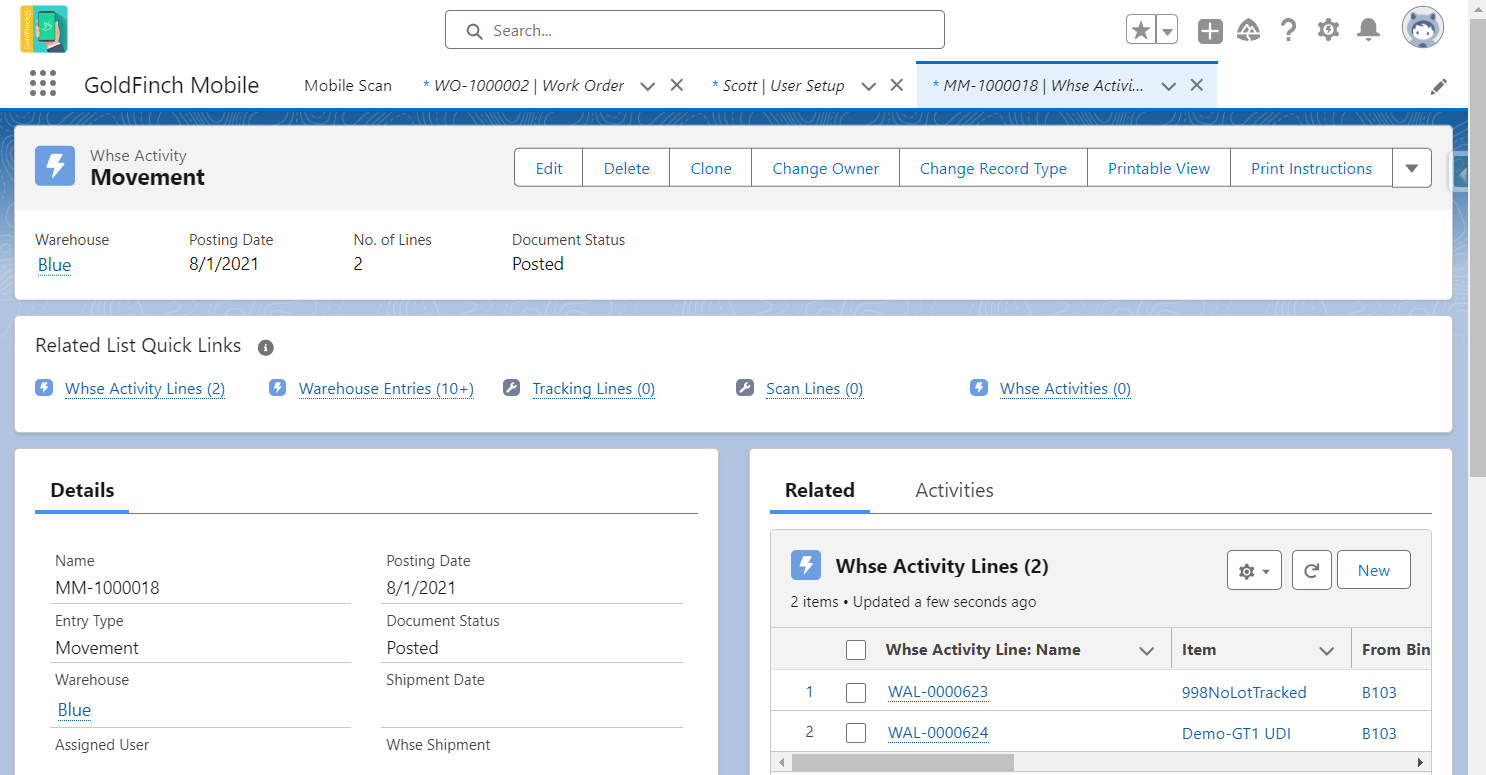Expand the MM-1000018 tab options chevron

pyautogui.click(x=1167, y=86)
